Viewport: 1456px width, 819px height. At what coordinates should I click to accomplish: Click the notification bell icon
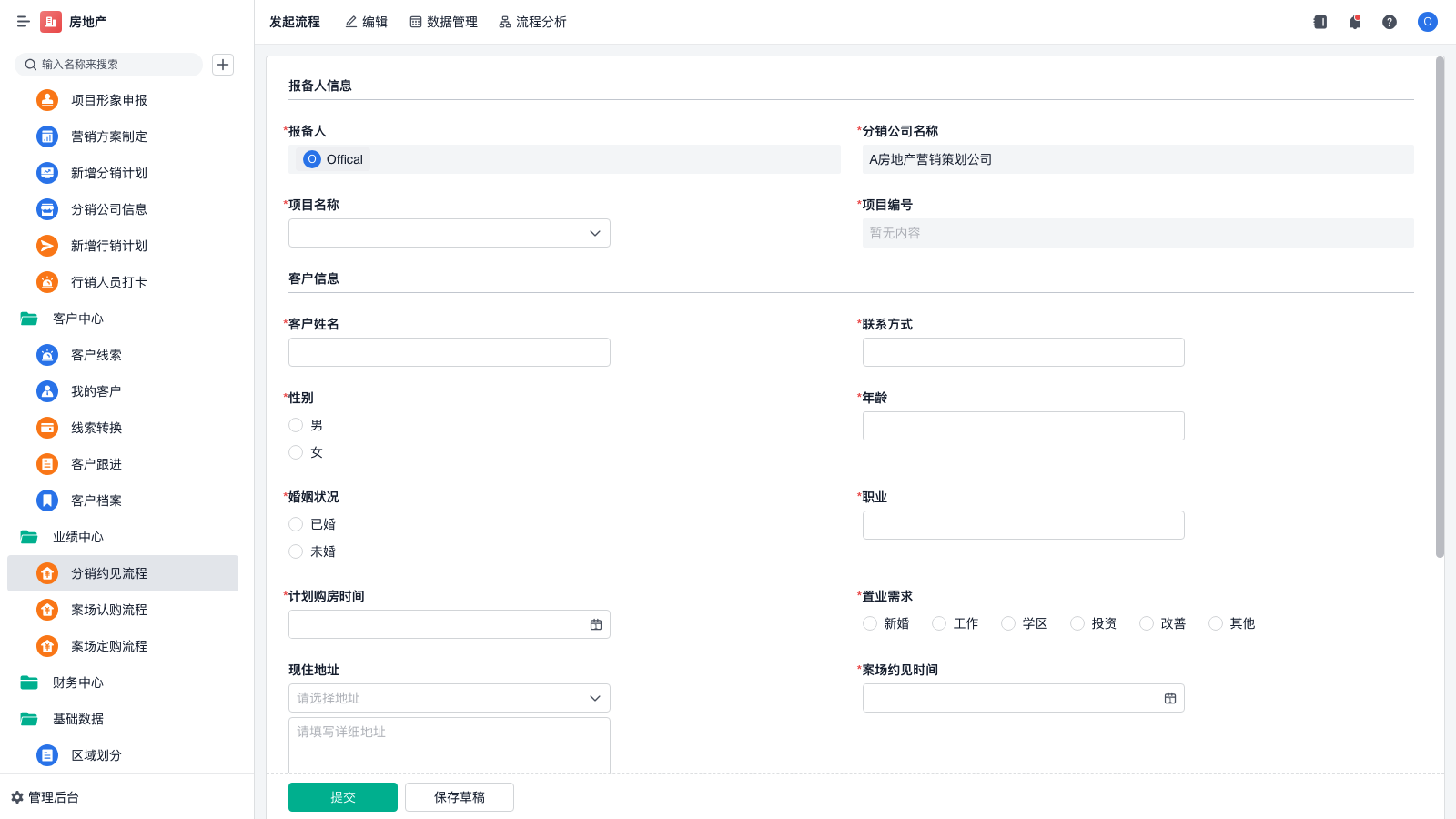(1354, 22)
